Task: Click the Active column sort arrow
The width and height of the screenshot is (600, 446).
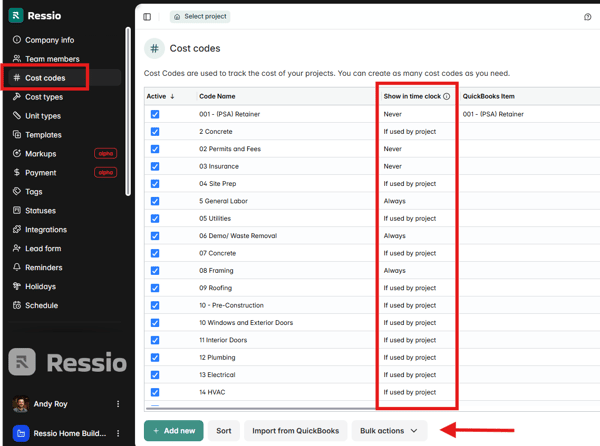Action: coord(174,97)
